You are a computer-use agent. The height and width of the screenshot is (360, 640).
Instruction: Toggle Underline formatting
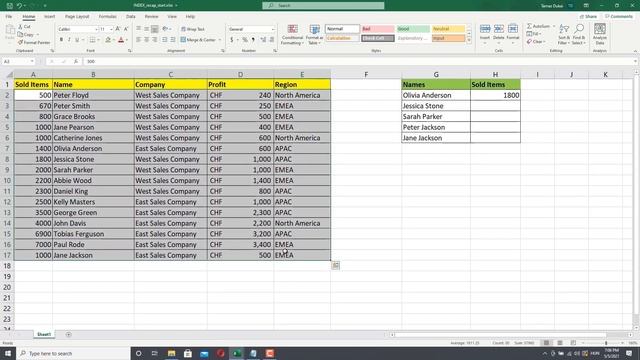(77, 40)
